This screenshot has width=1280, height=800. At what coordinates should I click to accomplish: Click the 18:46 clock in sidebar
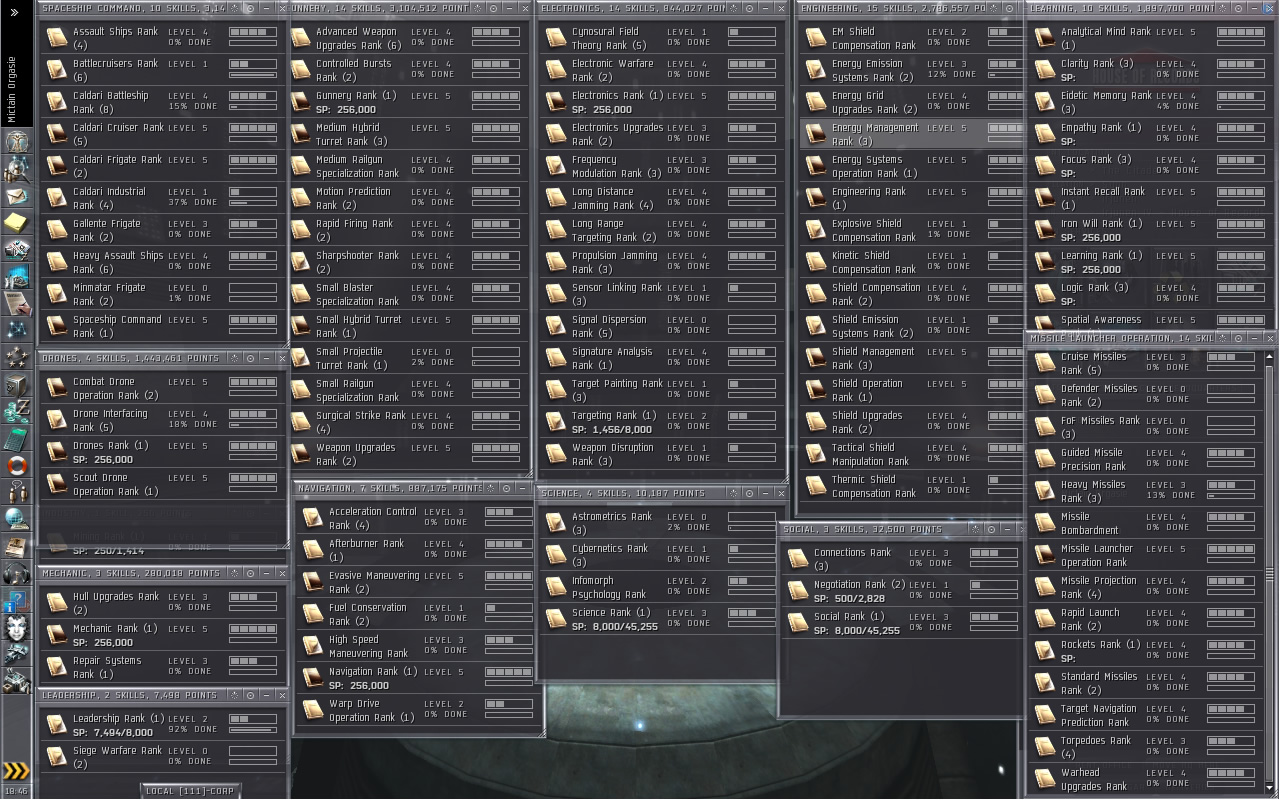pos(15,791)
